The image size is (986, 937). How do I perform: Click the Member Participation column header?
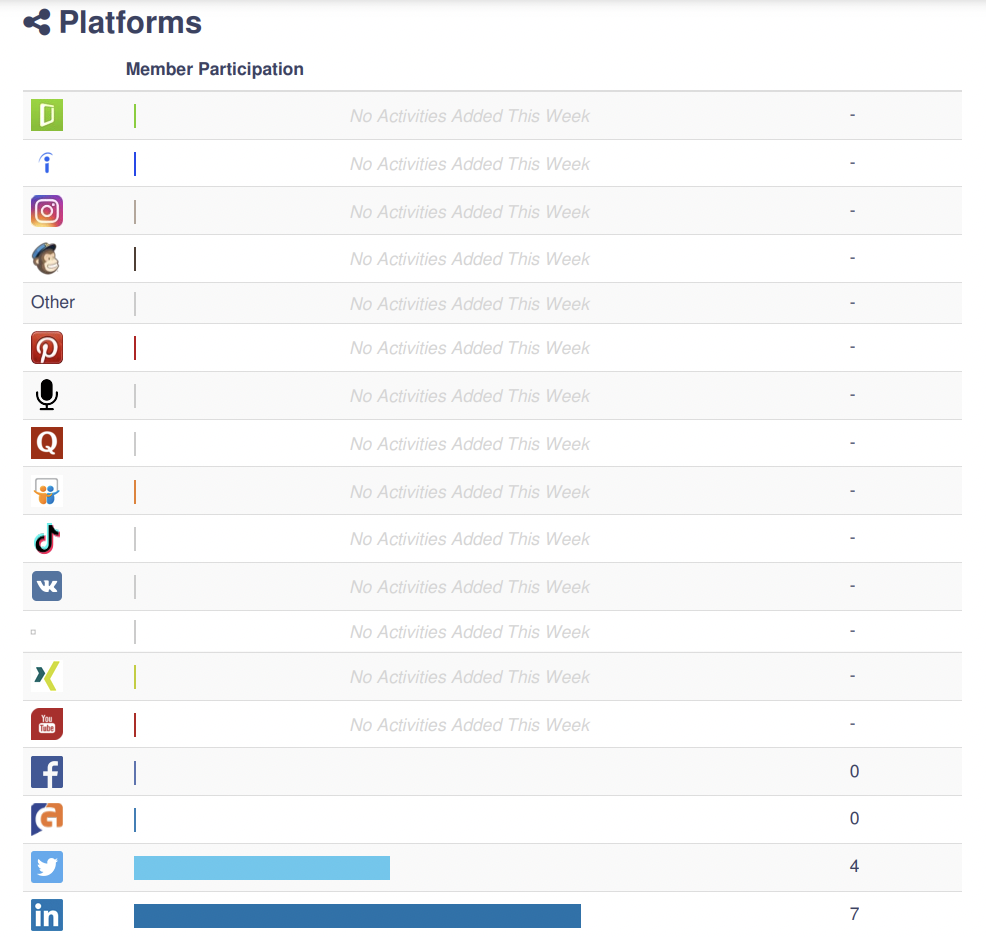click(x=215, y=69)
